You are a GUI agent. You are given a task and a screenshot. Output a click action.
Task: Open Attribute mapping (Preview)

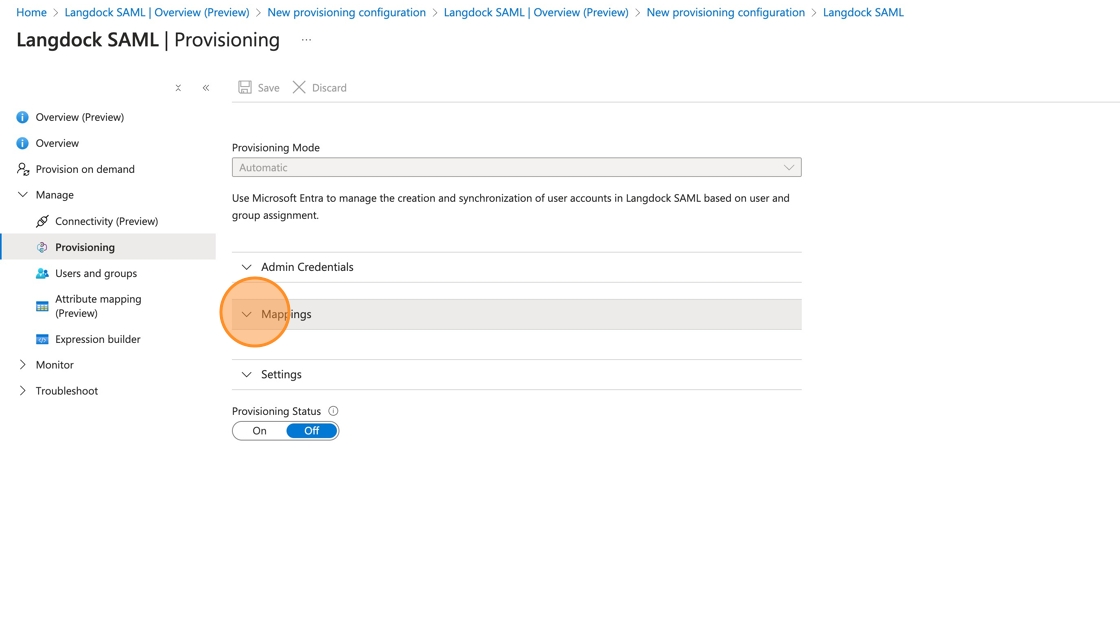98,306
